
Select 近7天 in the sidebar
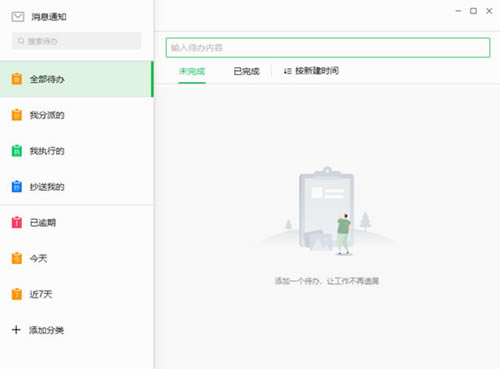[x=76, y=294]
